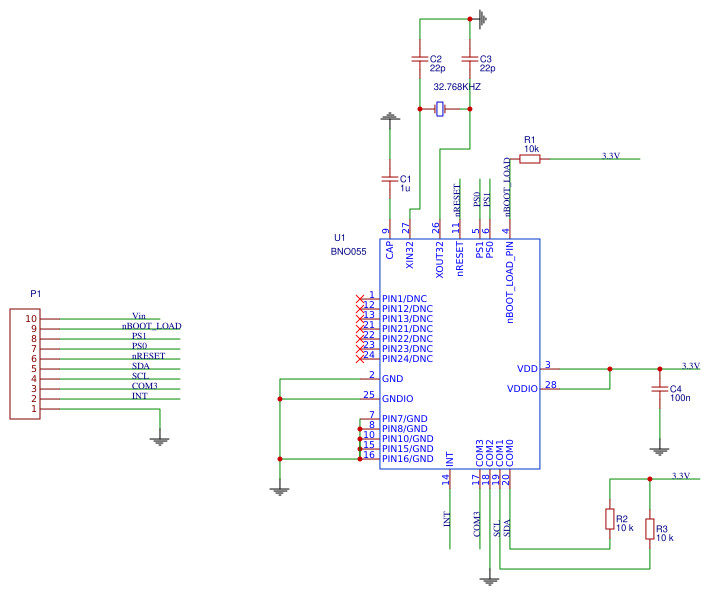711x595 pixels.
Task: Click the ground symbol beneath capacitor C4
Action: pyautogui.click(x=658, y=450)
